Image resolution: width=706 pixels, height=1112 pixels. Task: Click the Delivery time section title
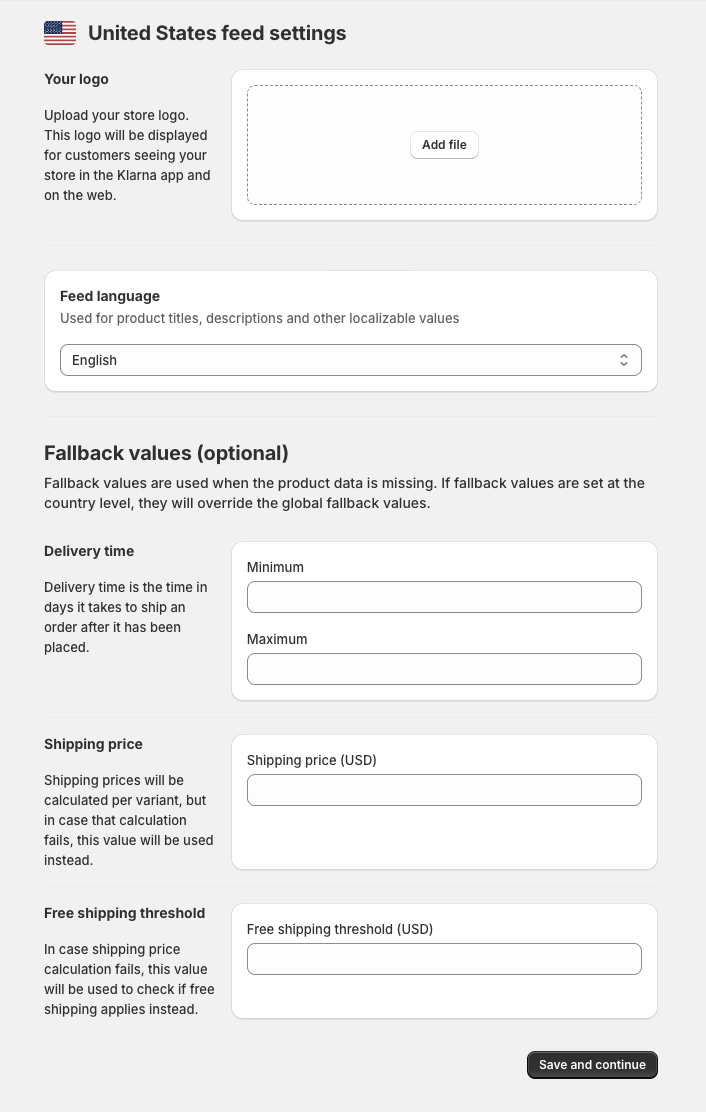89,551
